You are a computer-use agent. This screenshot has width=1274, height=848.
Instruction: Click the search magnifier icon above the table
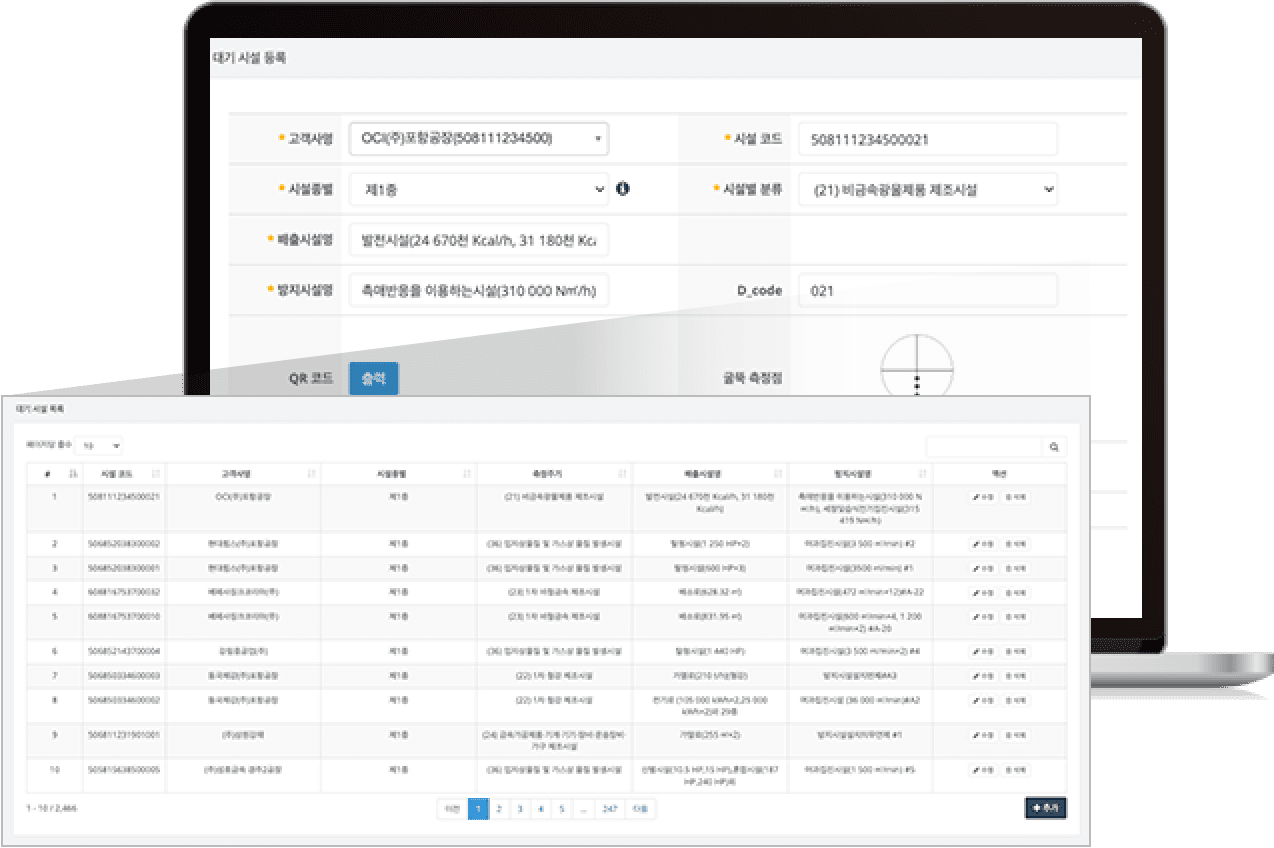pos(1054,448)
